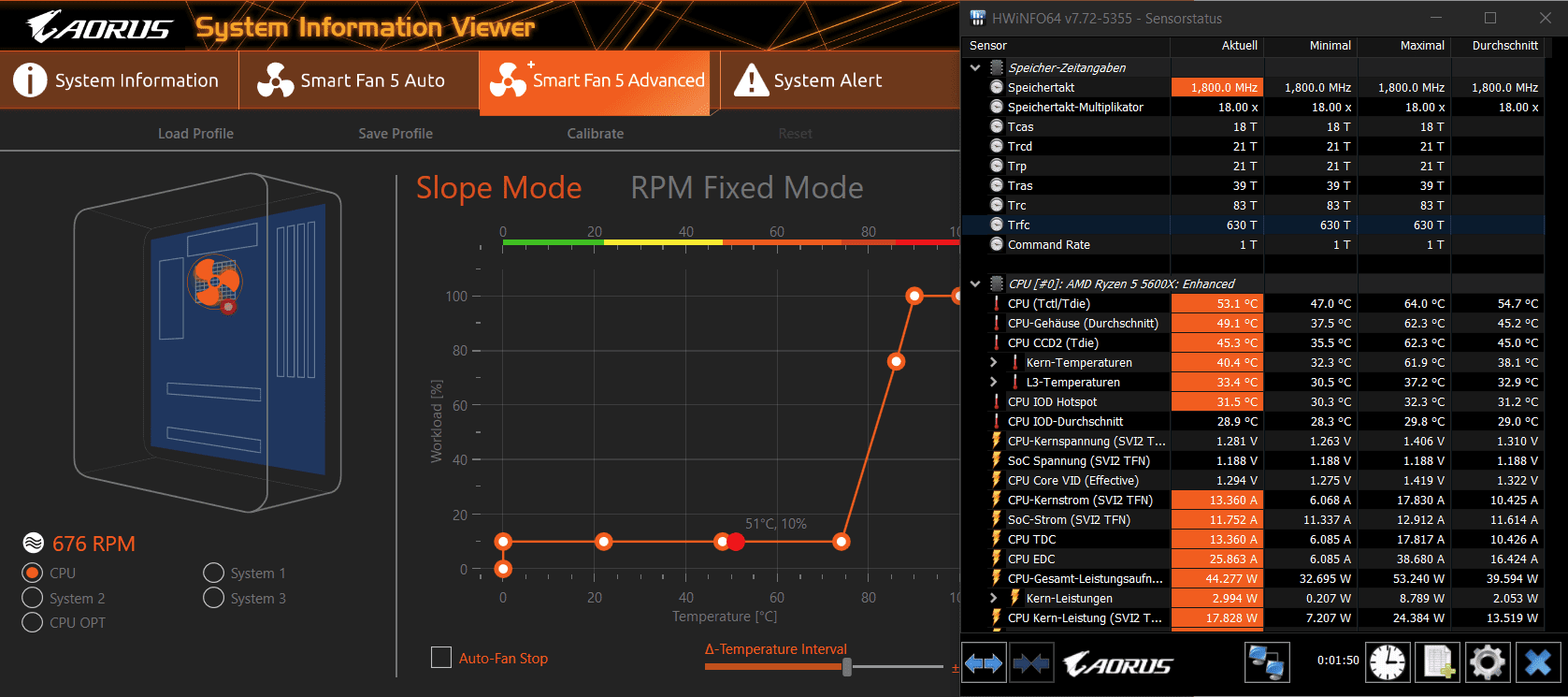Open HWiNFO settings gear icon
1568x697 pixels.
[x=1488, y=662]
